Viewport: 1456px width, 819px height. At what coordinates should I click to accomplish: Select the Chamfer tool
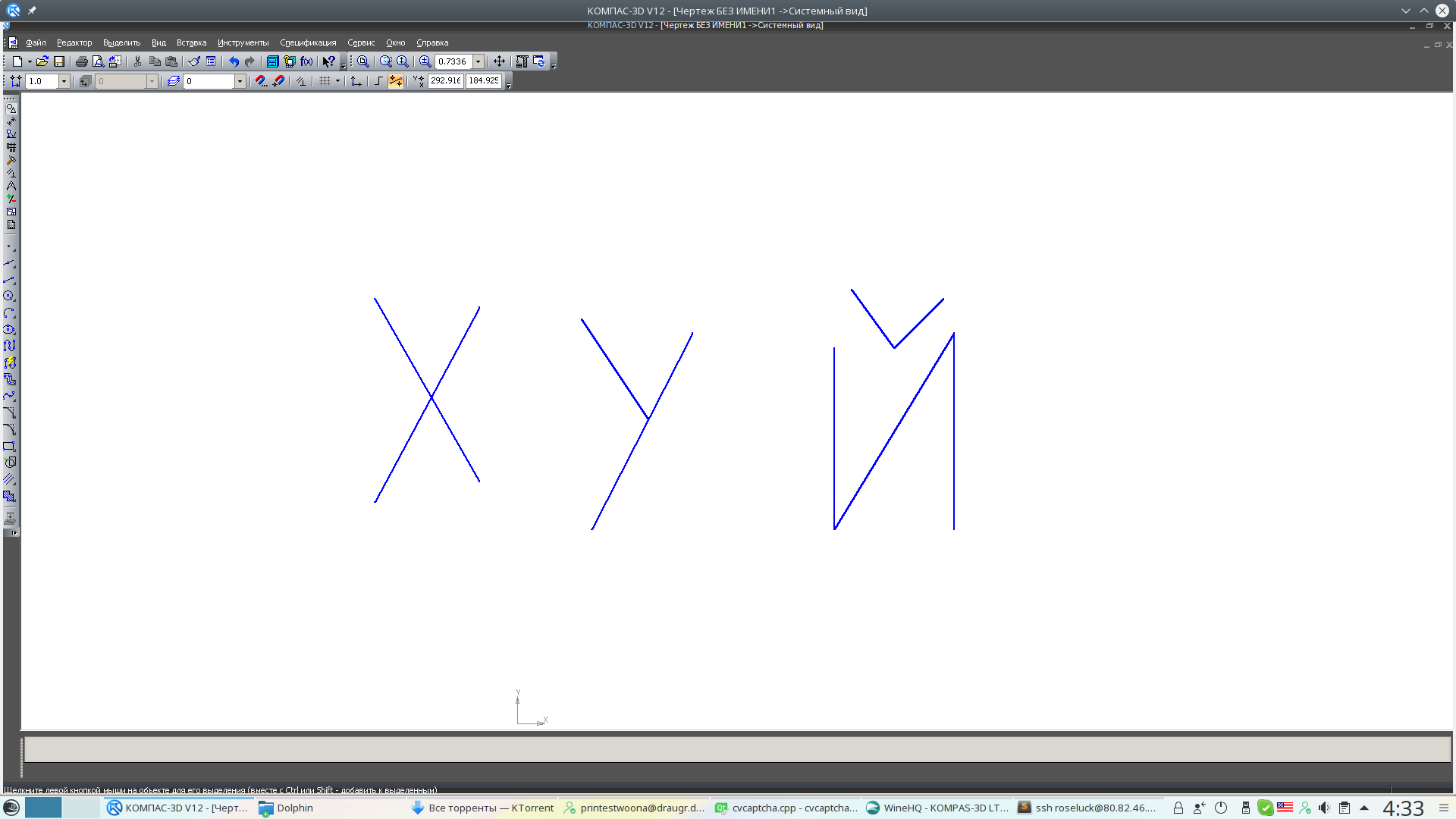[x=9, y=413]
